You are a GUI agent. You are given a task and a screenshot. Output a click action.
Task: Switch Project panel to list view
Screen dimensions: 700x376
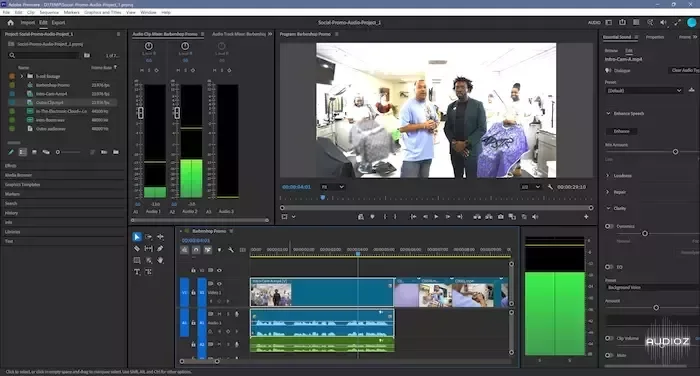(x=22, y=152)
